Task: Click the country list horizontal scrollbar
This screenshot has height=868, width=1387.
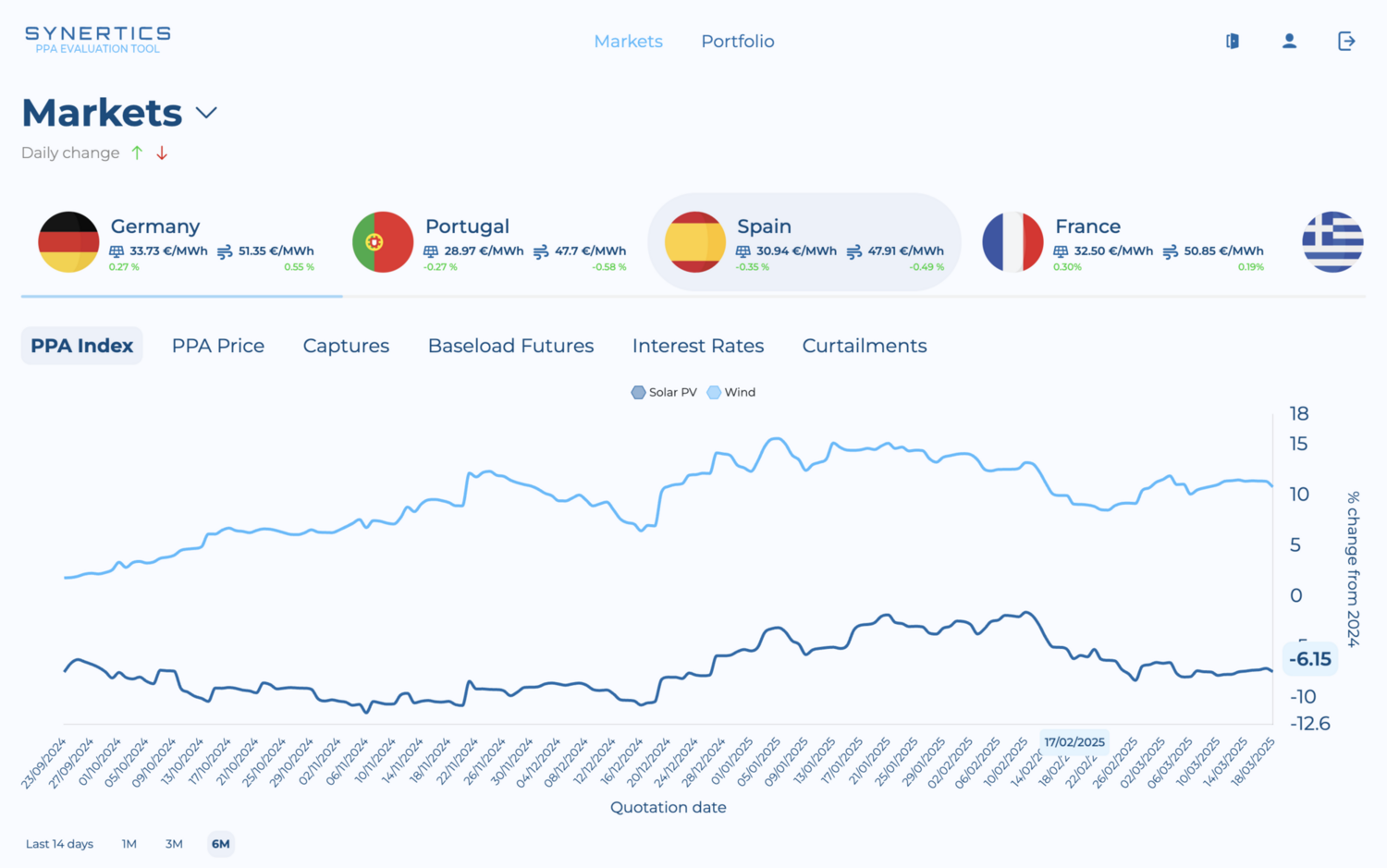Action: tap(181, 297)
